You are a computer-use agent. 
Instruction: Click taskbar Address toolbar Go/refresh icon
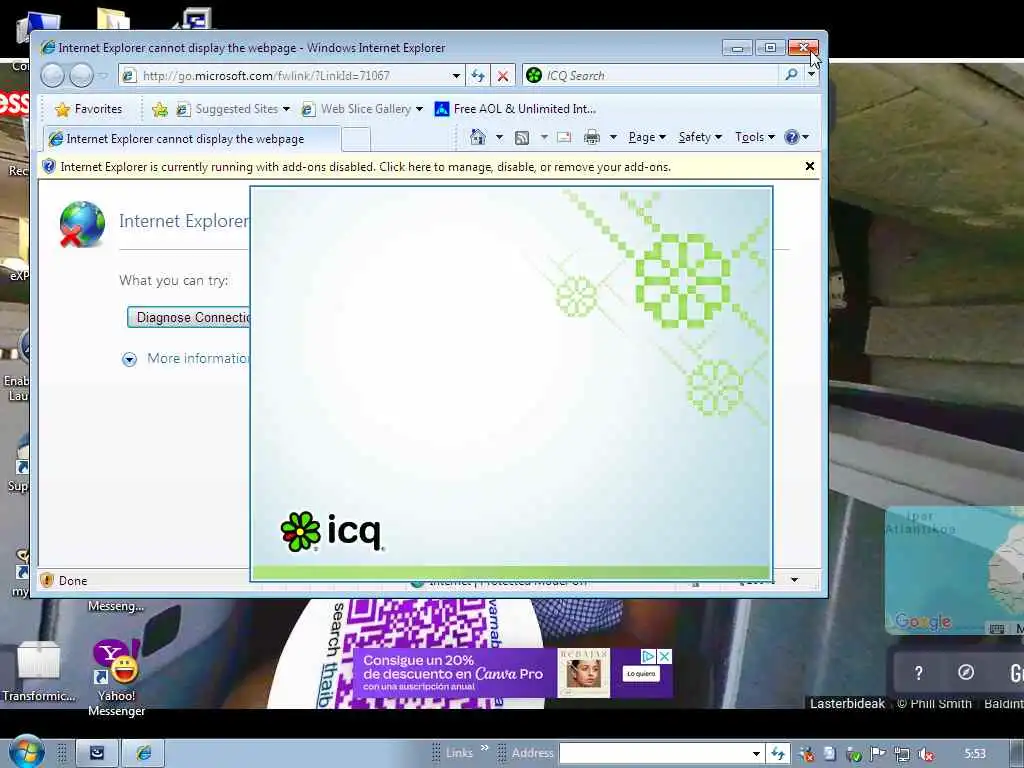click(x=778, y=754)
